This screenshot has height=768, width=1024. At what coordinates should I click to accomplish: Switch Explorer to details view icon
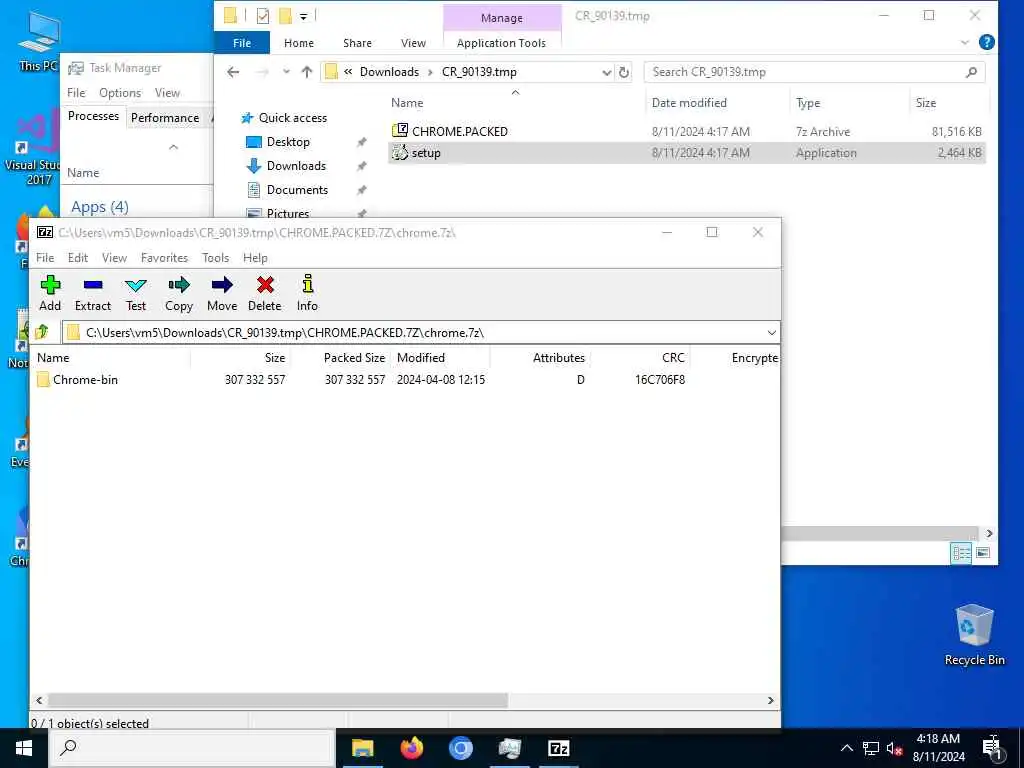pyautogui.click(x=961, y=553)
